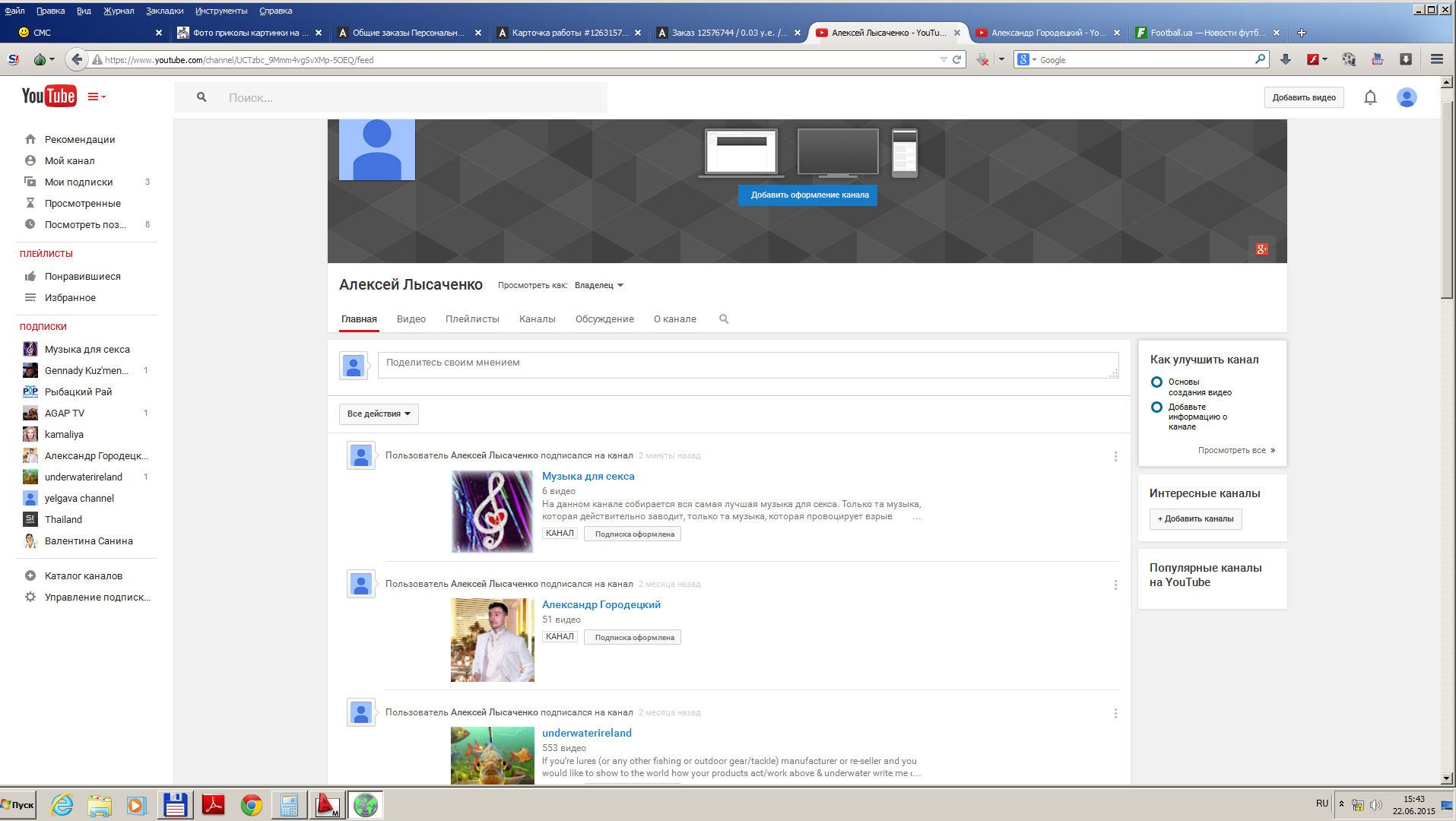This screenshot has width=1456, height=821.
Task: Open Управление подписками in the sidebar
Action: click(97, 598)
